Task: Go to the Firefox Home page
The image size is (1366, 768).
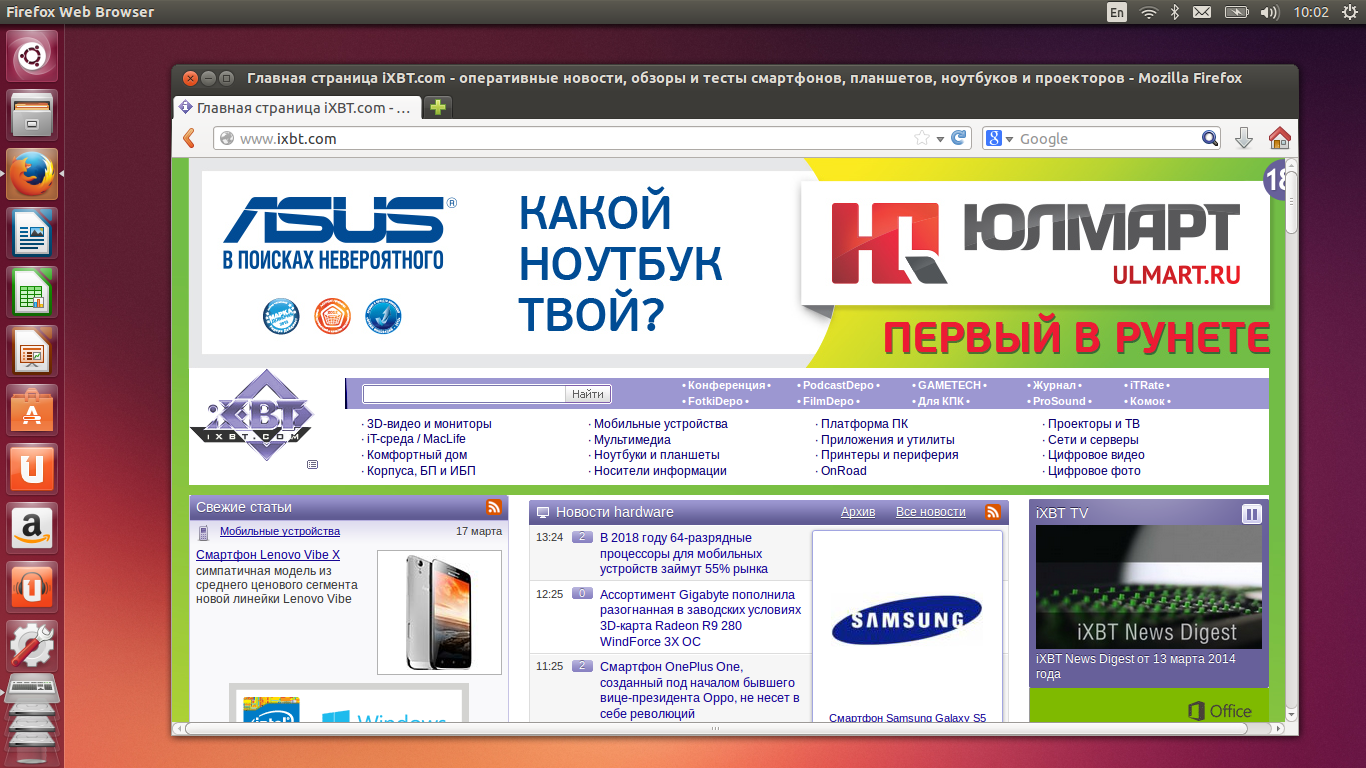Action: [1279, 138]
